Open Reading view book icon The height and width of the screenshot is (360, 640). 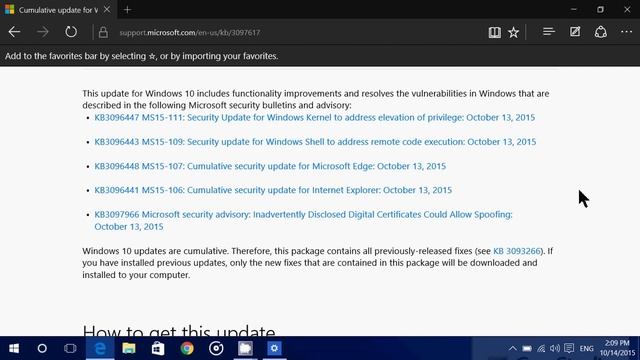(x=494, y=32)
